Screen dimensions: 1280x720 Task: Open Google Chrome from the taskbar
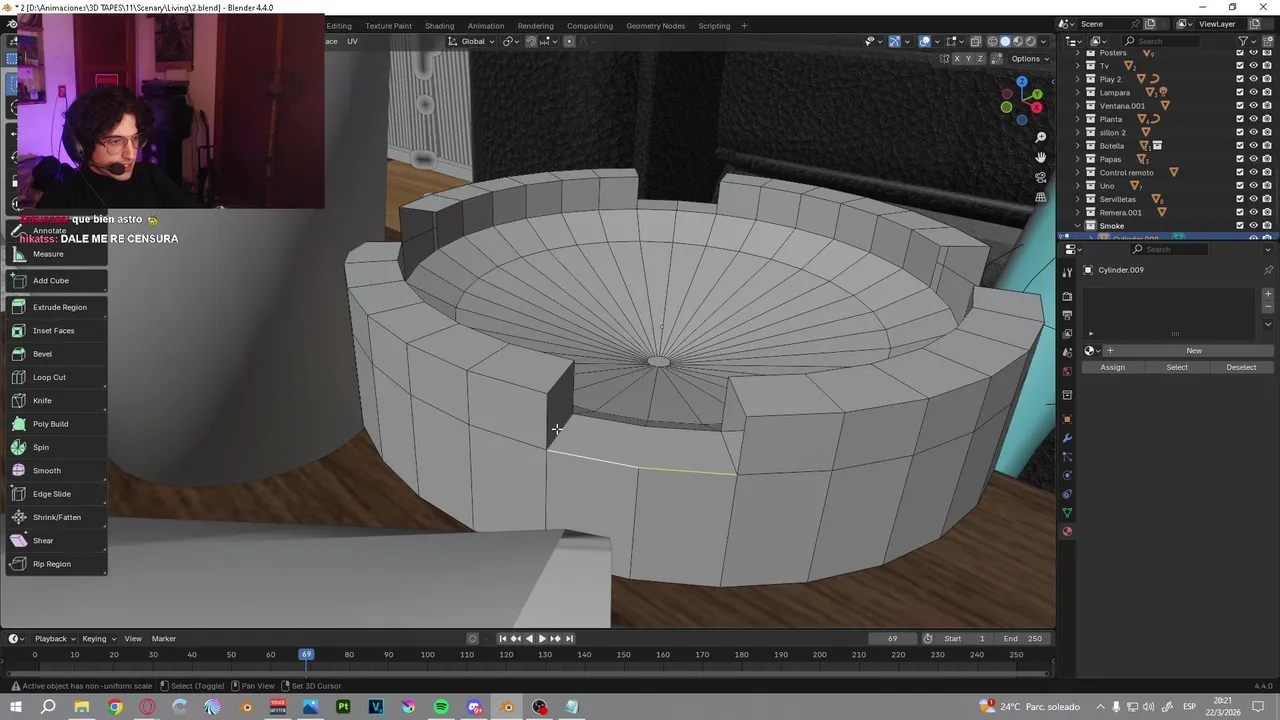(115, 707)
